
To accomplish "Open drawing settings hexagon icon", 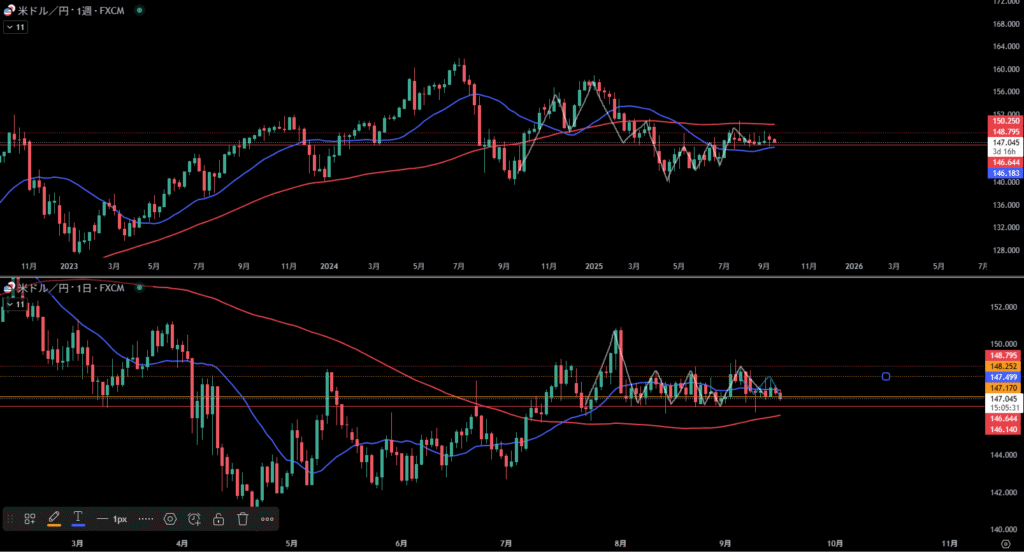I will pyautogui.click(x=170, y=519).
